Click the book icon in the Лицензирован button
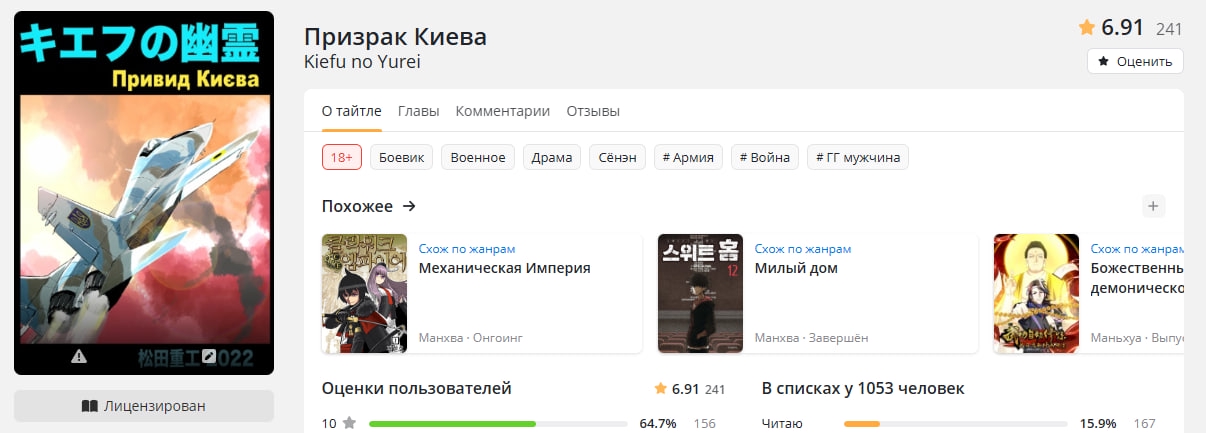 pyautogui.click(x=89, y=406)
